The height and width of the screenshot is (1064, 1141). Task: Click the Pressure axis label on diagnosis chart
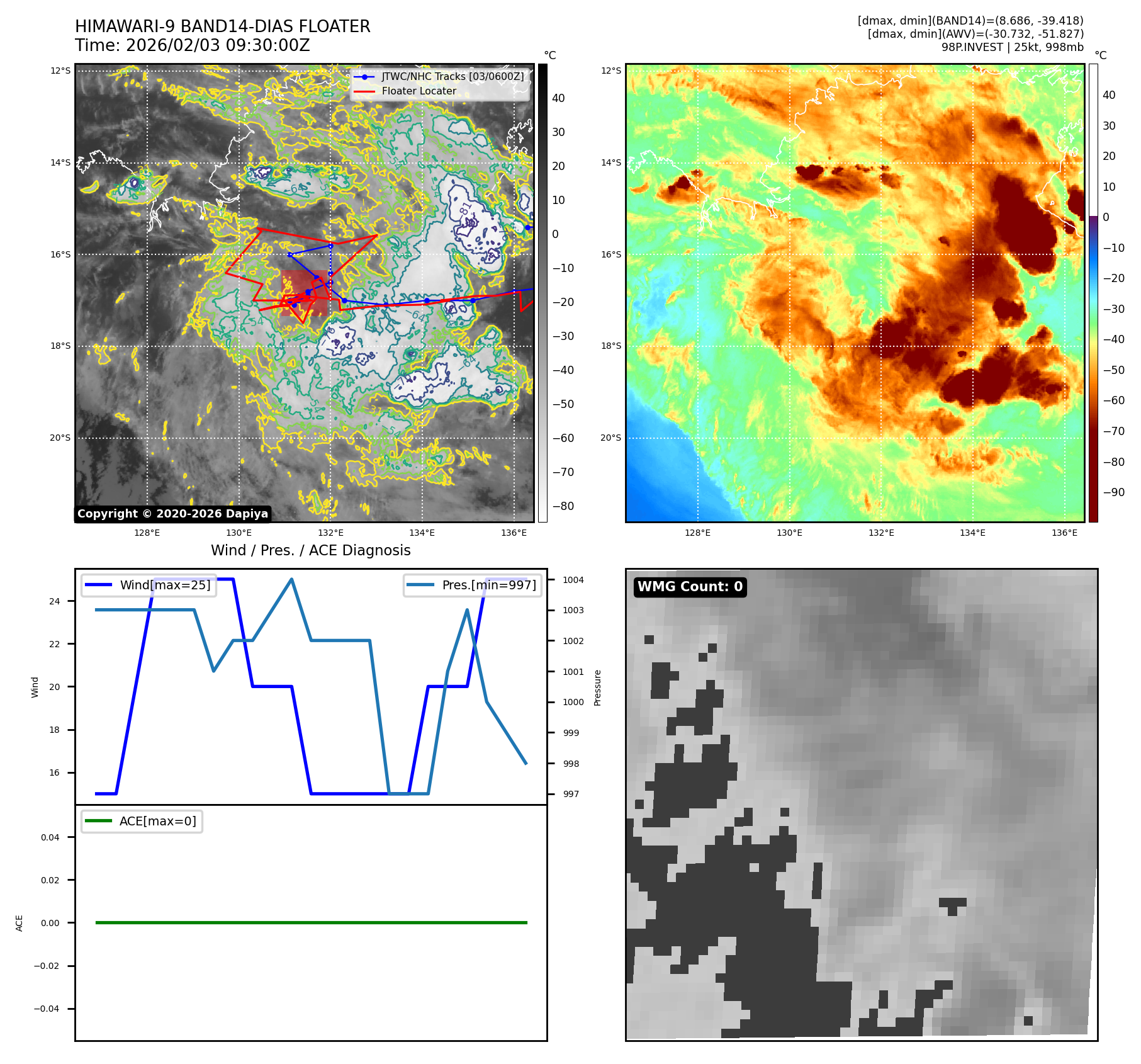[597, 688]
